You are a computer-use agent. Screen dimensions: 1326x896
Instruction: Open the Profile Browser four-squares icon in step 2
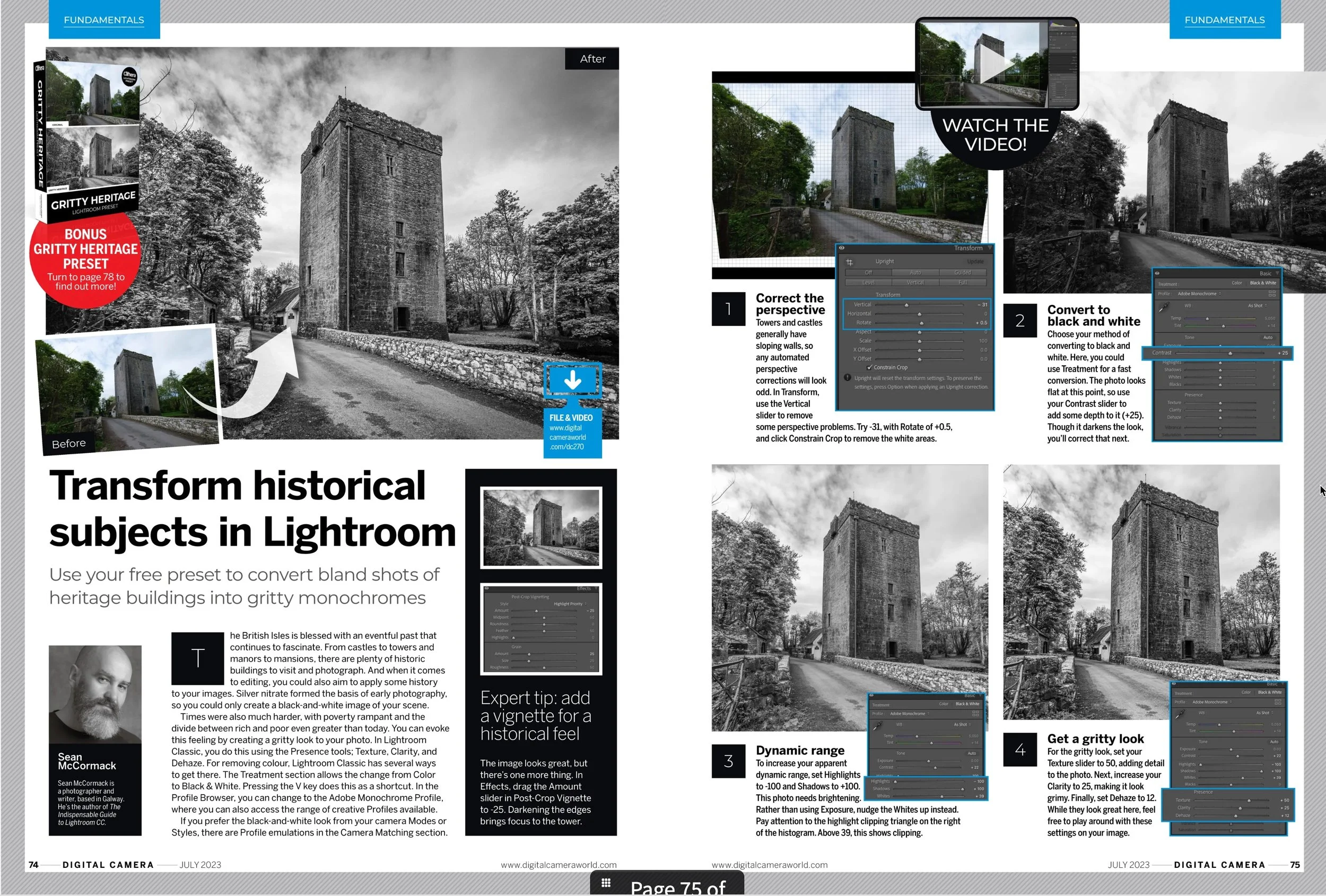pos(1272,294)
